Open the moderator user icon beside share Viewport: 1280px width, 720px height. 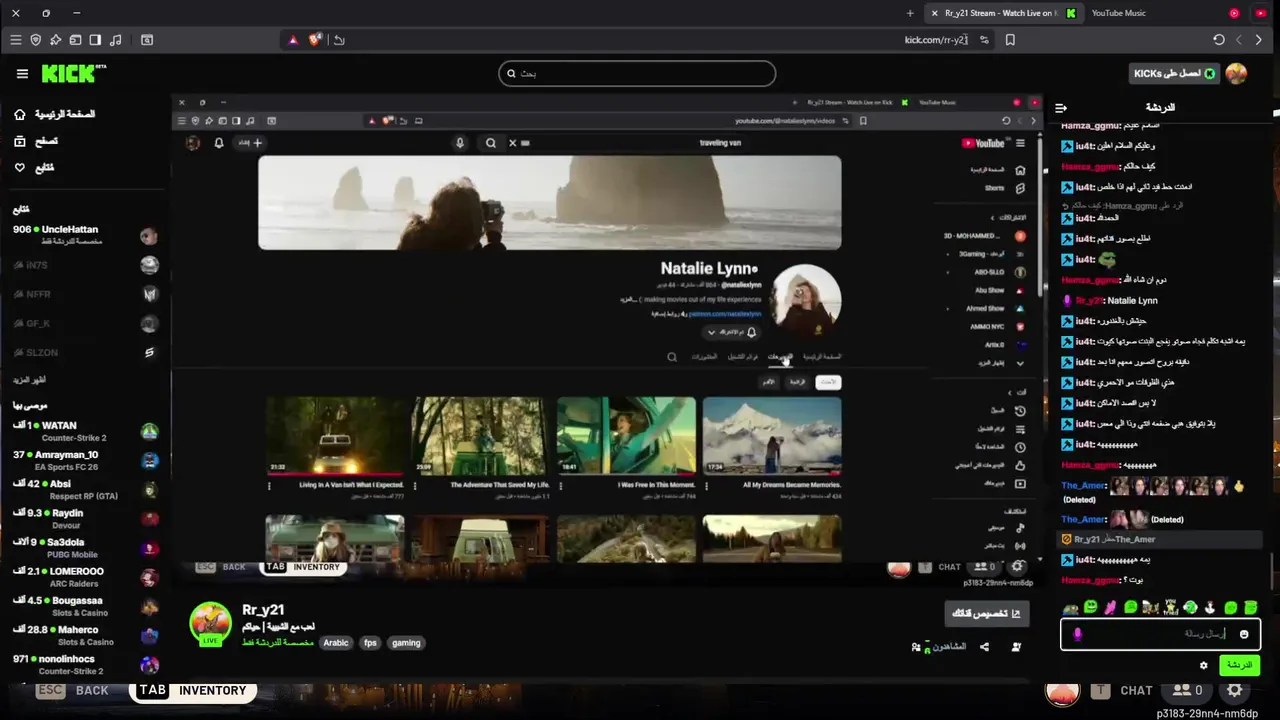[1016, 647]
